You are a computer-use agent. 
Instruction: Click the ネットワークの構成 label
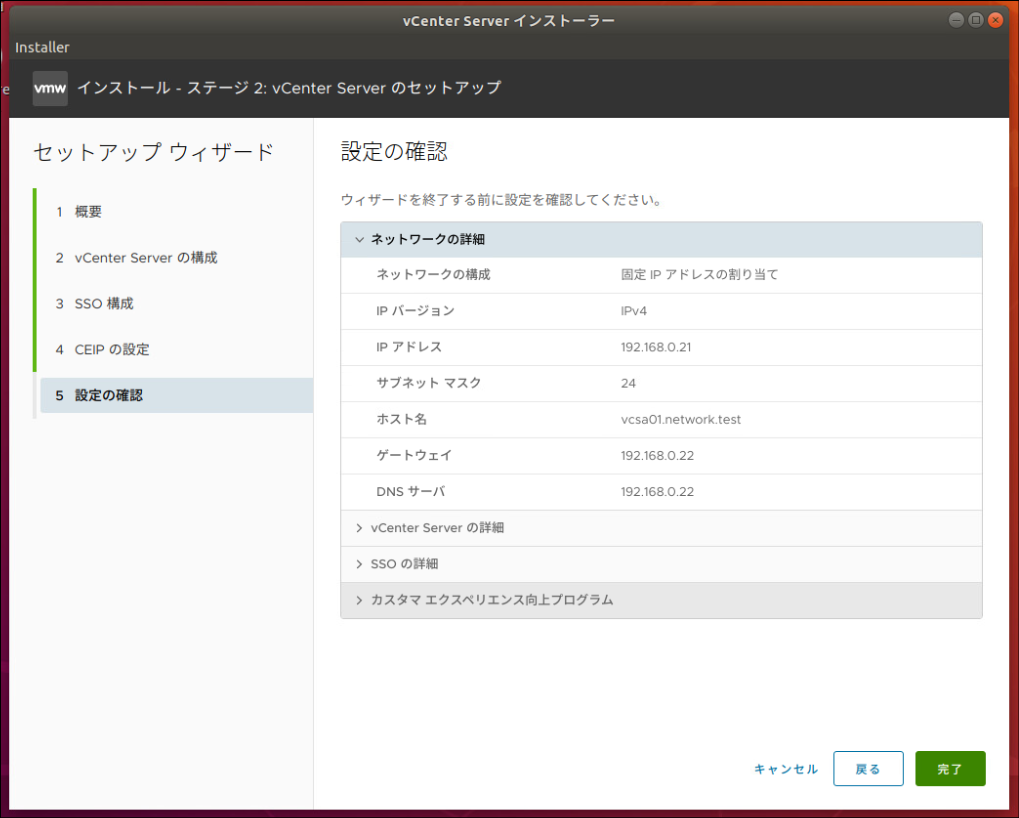coord(433,275)
